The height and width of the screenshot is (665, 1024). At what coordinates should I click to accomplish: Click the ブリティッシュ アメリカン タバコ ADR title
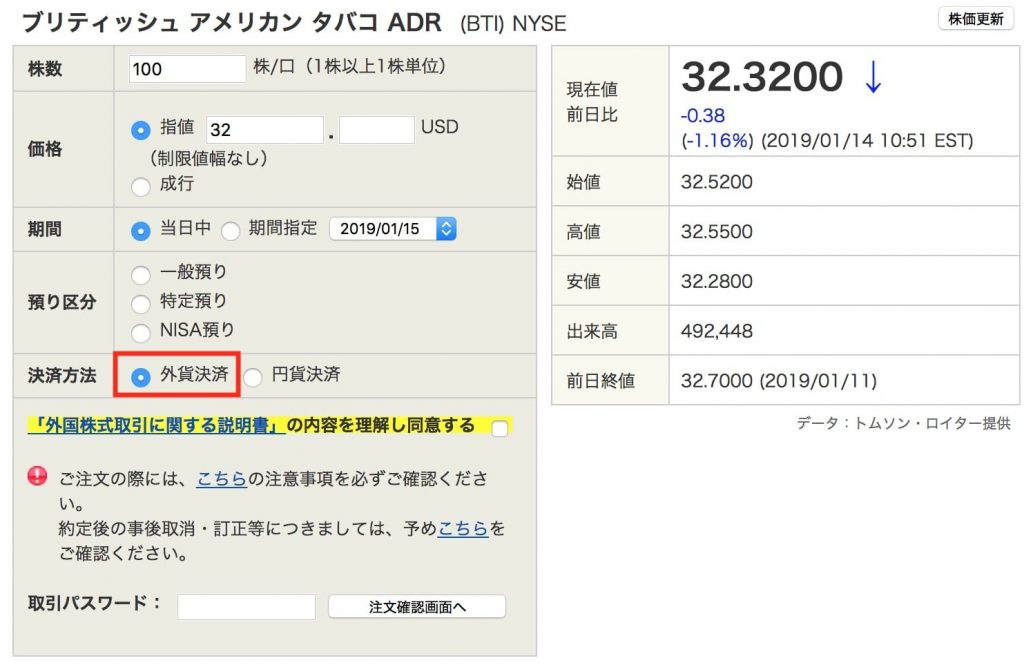click(232, 23)
